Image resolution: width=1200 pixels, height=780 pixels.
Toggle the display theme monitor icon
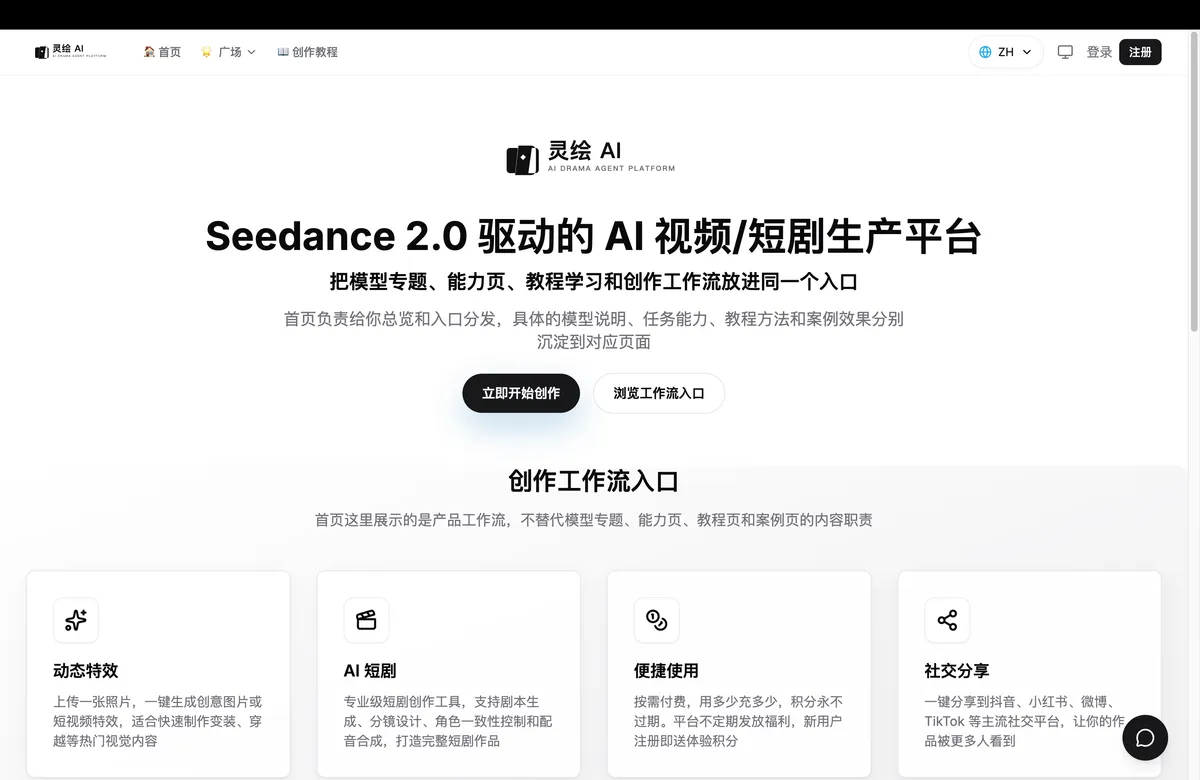click(1065, 52)
